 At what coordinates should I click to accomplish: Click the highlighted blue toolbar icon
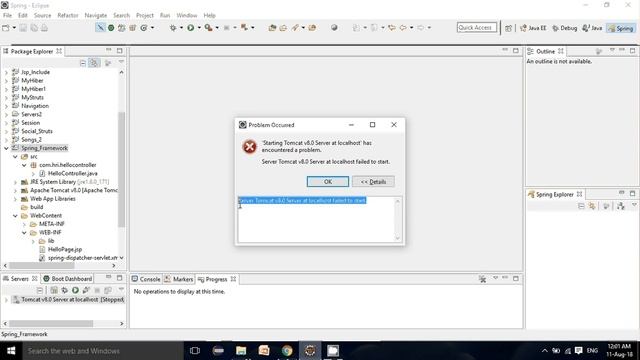100,27
